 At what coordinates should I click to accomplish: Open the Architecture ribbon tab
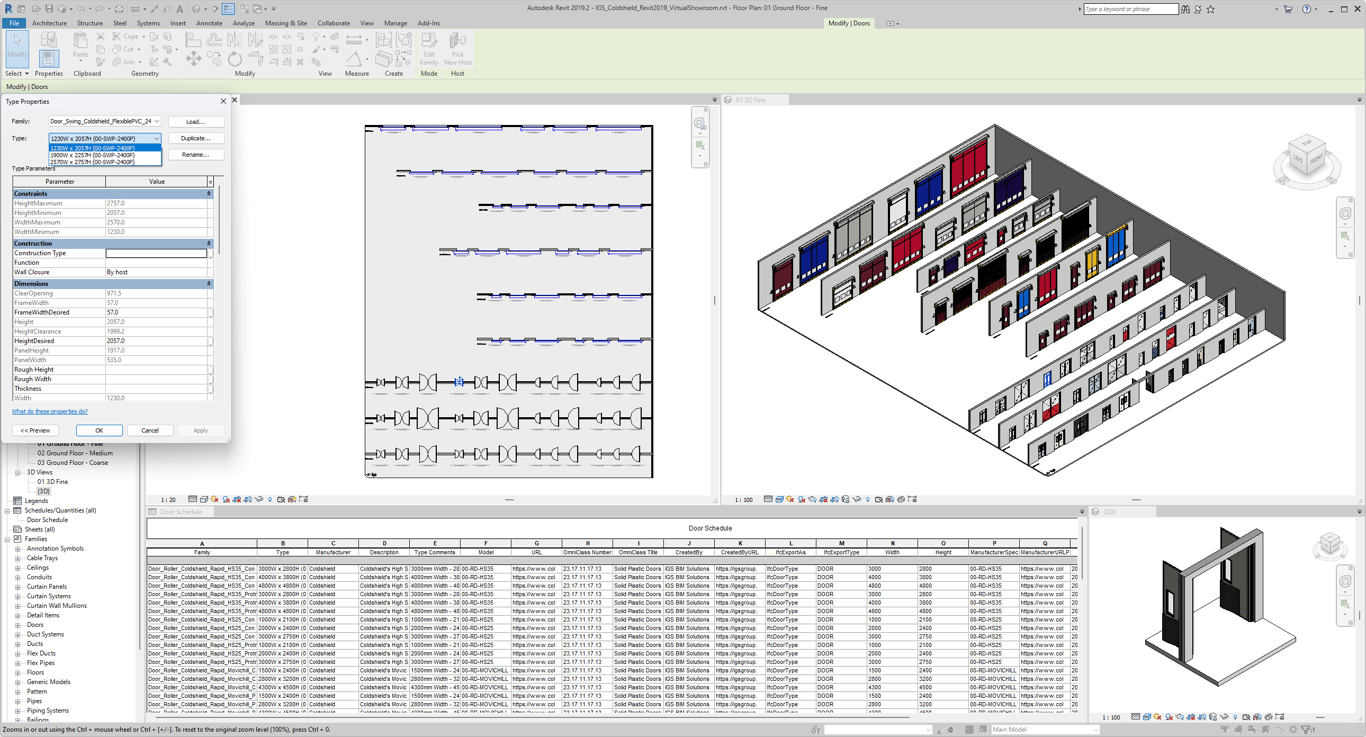49,23
